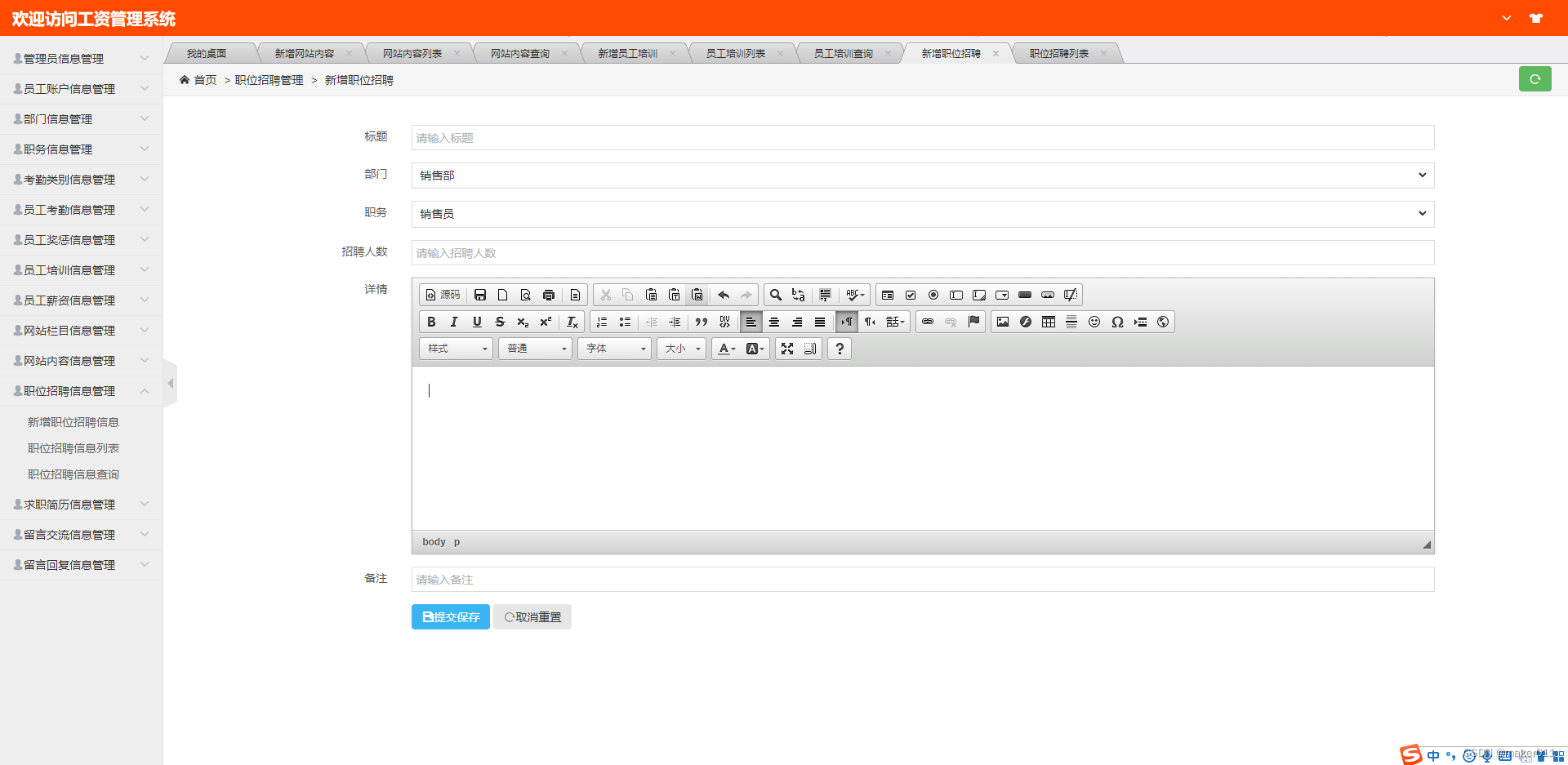The image size is (1568, 765).
Task: Open the 部门 dropdown showing 销售部
Action: pyautogui.click(x=923, y=176)
